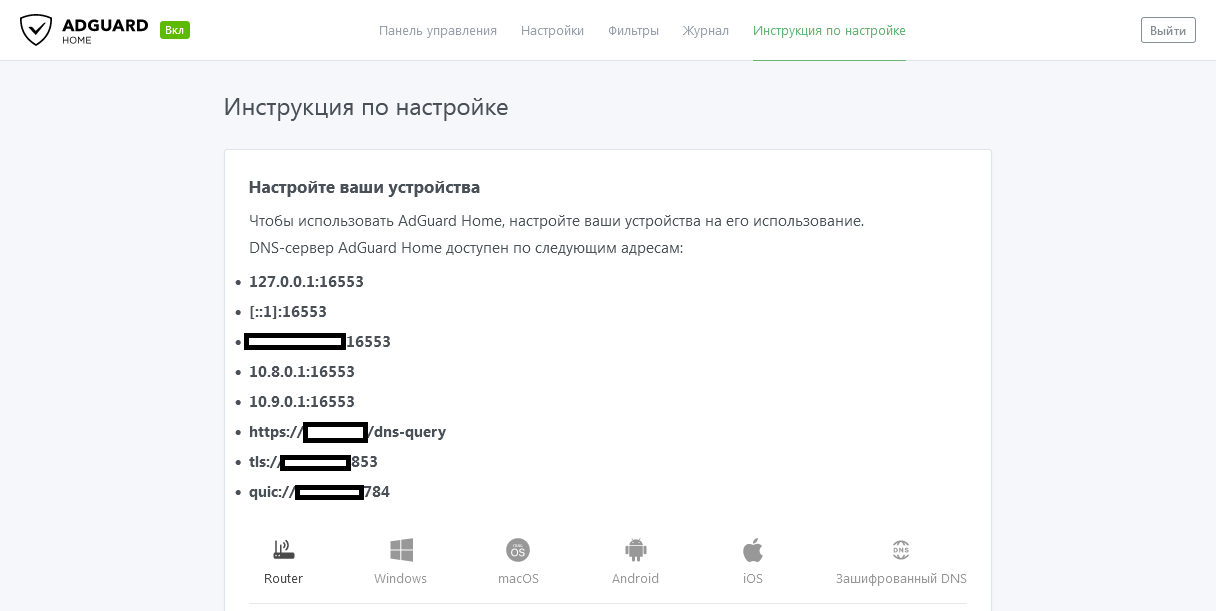The image size is (1216, 611).
Task: Click the AdGuard Home shield logo
Action: (36, 29)
